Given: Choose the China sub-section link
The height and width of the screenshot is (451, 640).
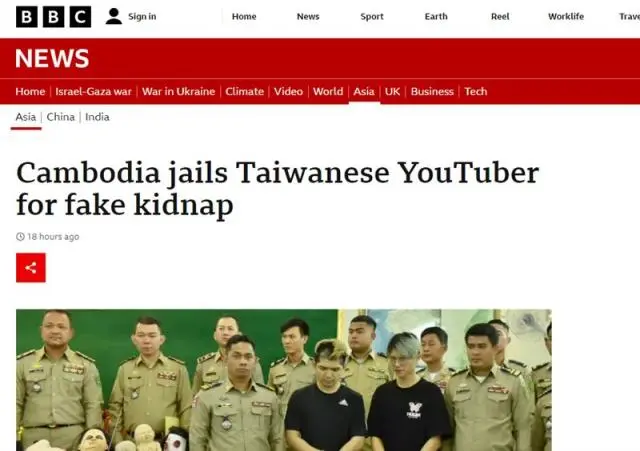Looking at the screenshot, I should tap(60, 117).
